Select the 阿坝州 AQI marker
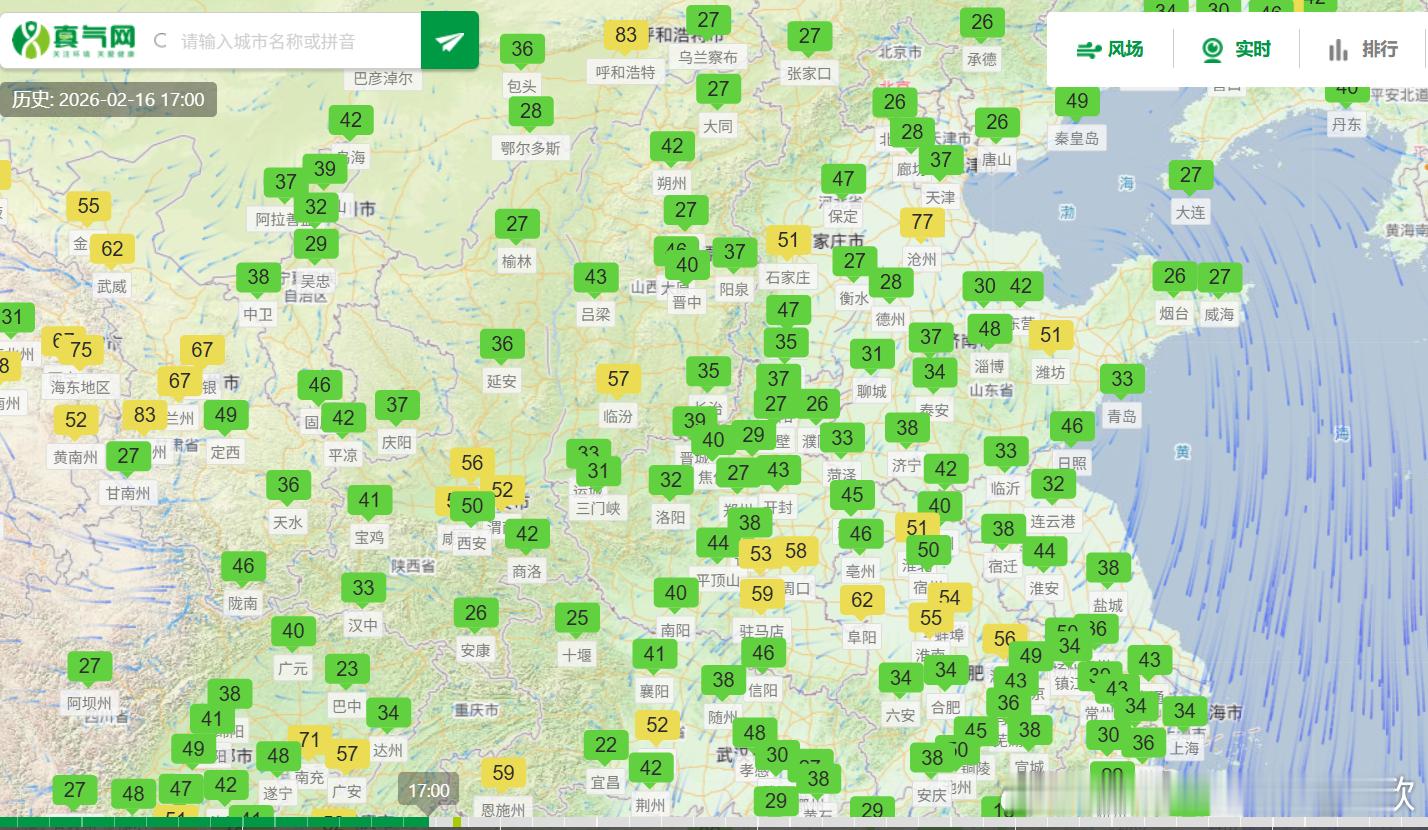 (x=89, y=669)
